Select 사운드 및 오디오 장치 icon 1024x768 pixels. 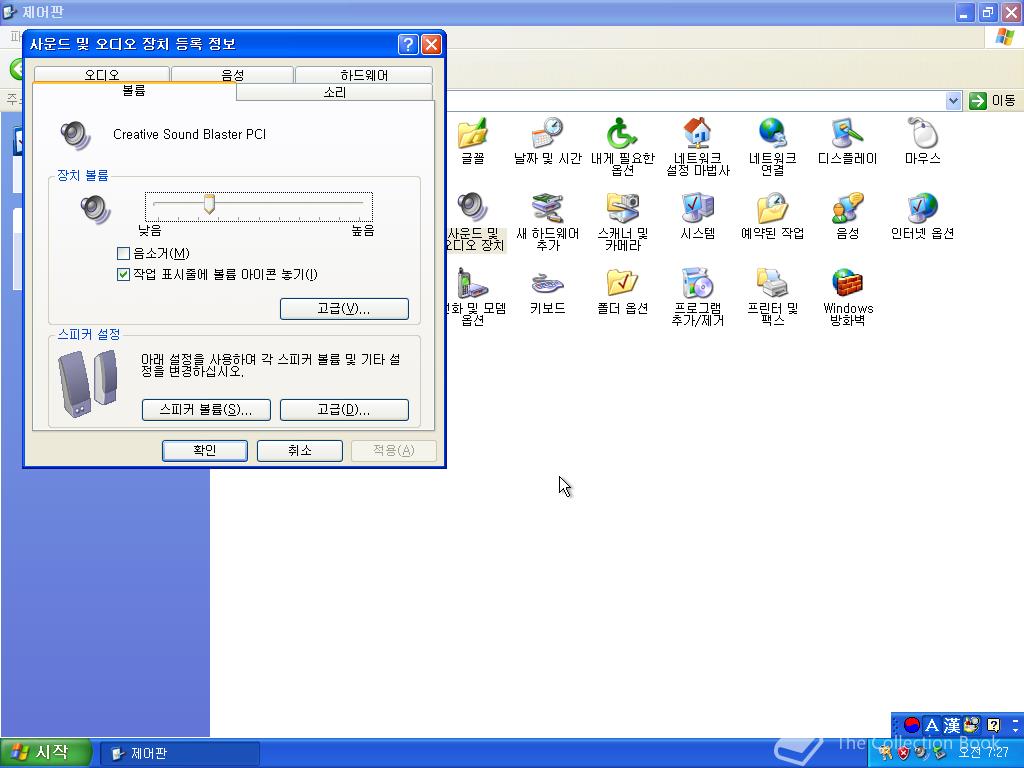pos(475,222)
